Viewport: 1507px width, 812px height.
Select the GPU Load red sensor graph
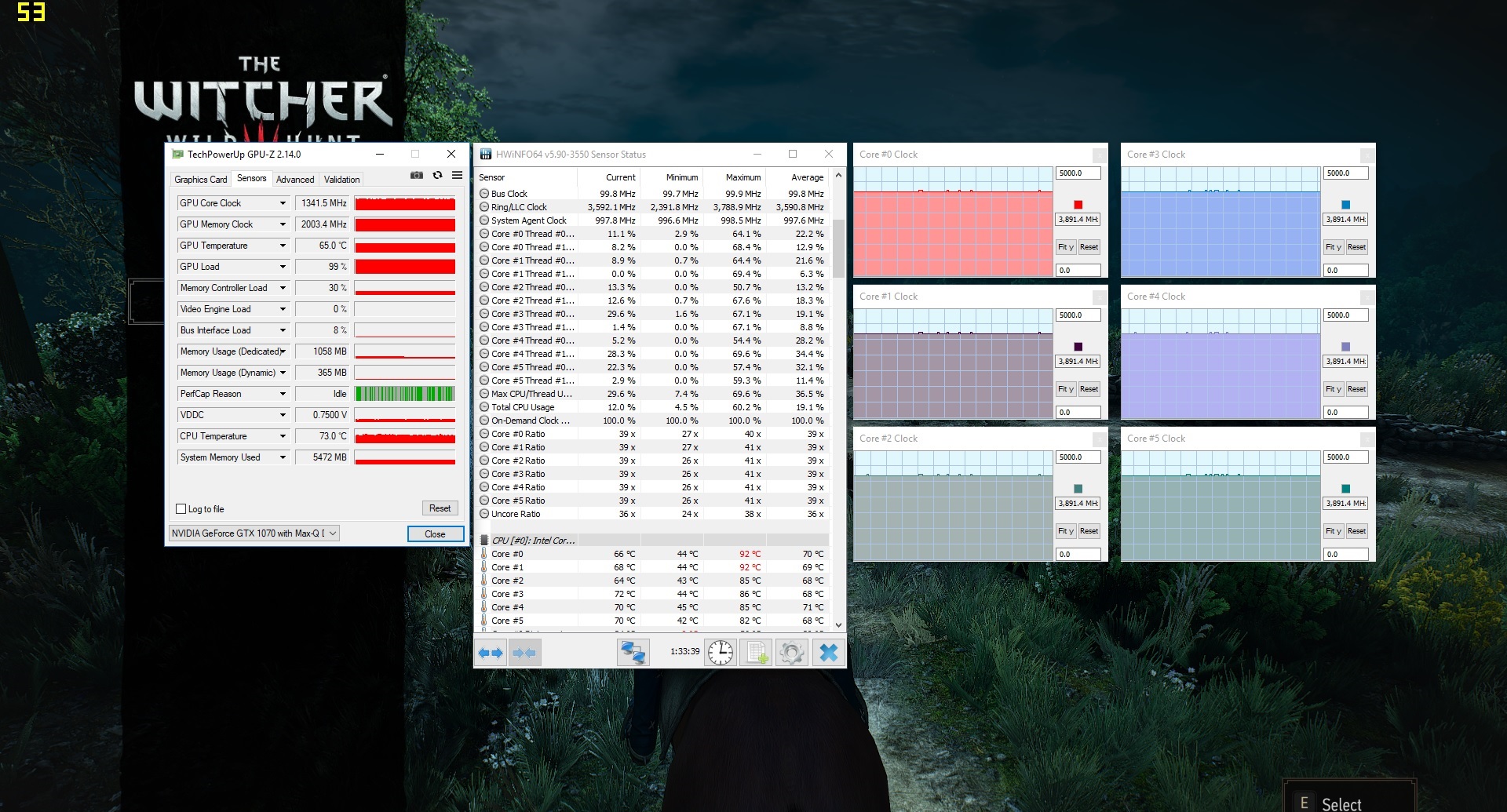coord(405,267)
